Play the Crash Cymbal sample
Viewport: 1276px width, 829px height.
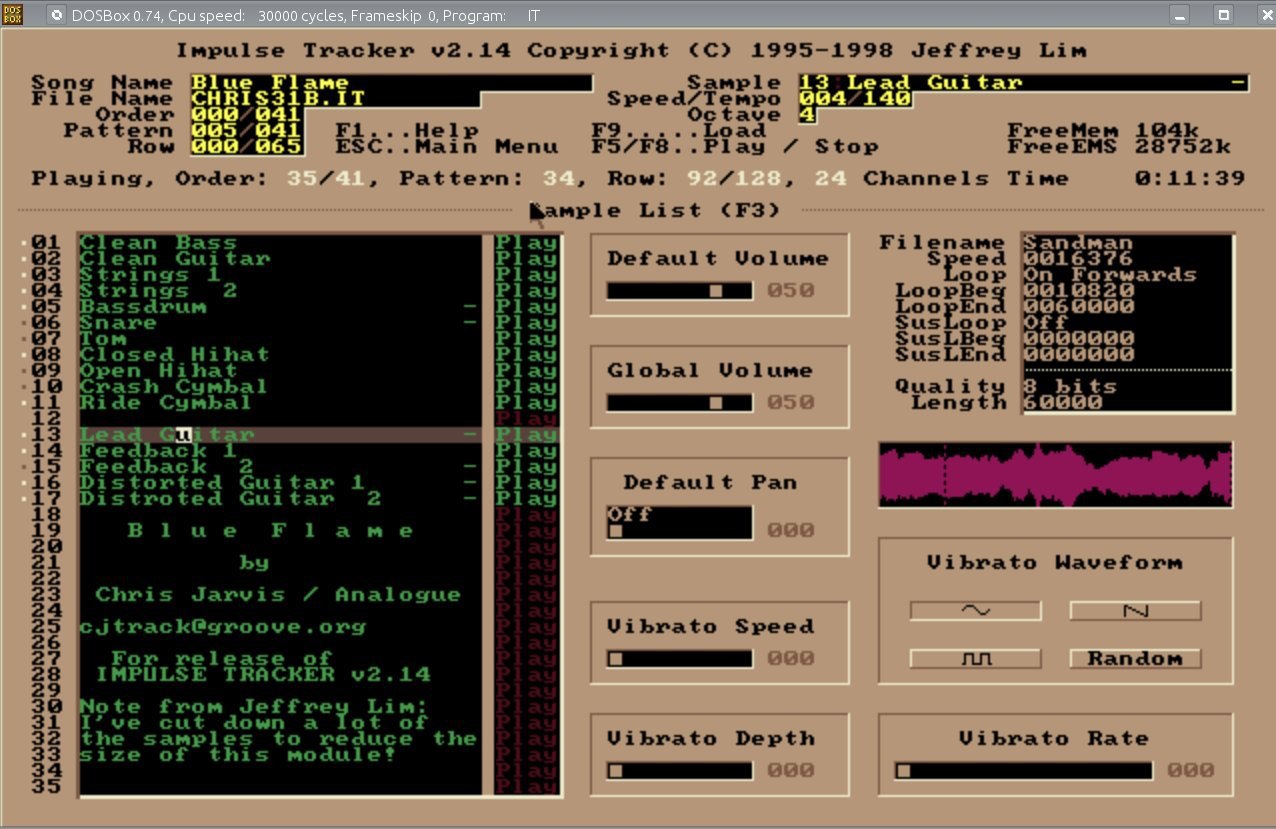[527, 387]
